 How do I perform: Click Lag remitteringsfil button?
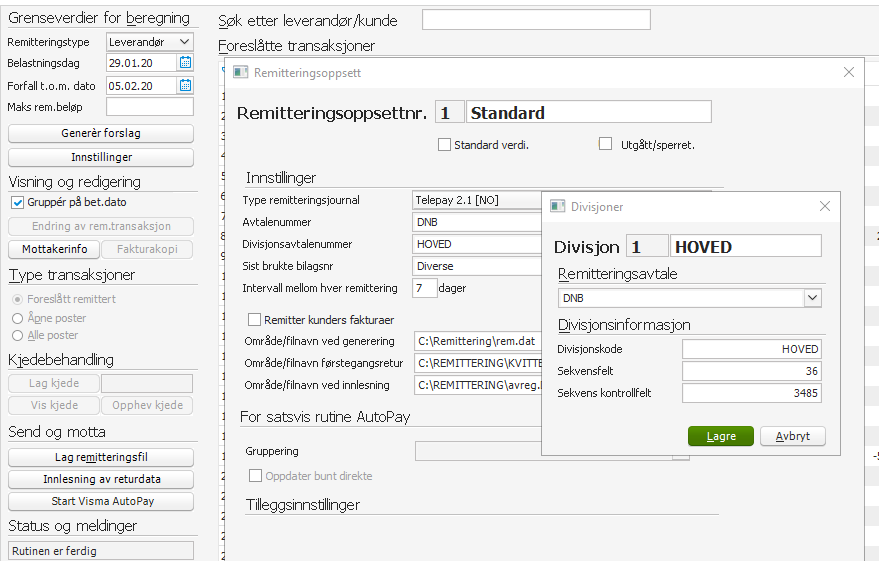click(x=101, y=457)
